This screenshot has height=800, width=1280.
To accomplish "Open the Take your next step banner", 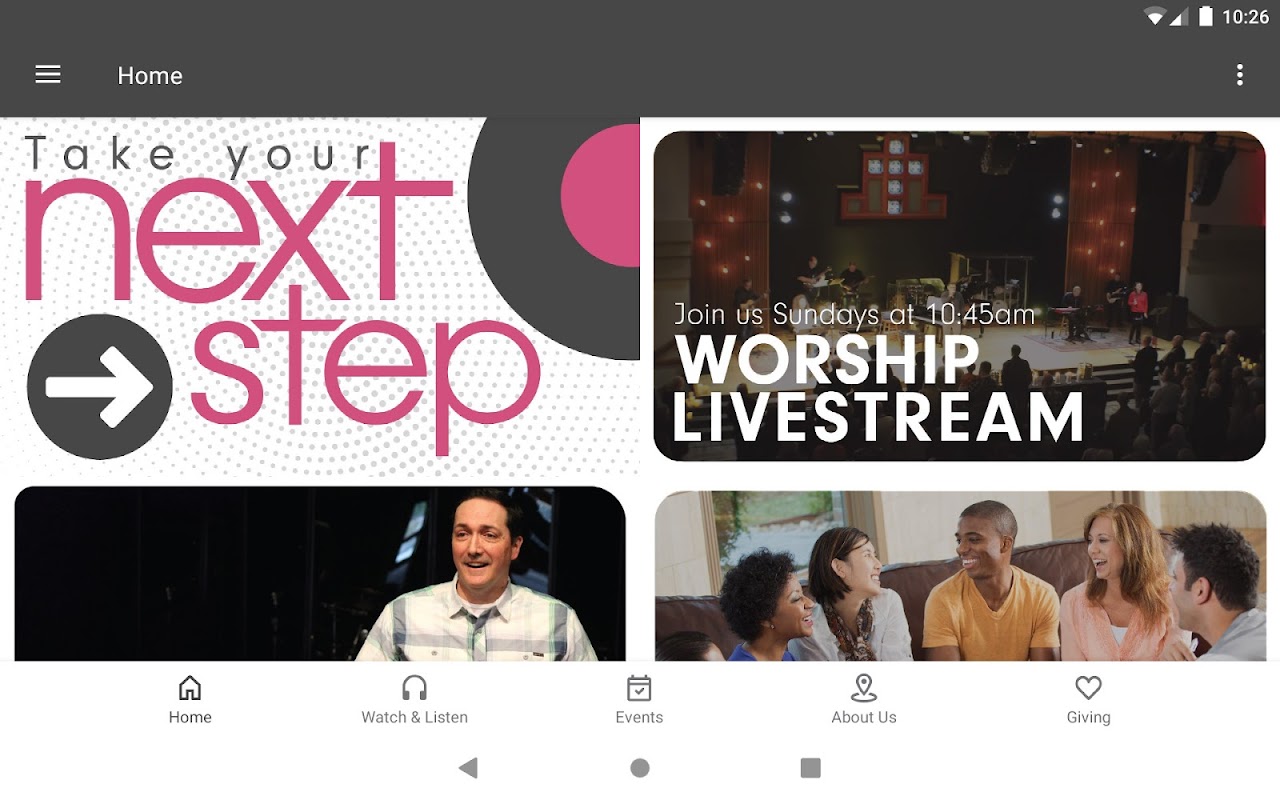I will (x=320, y=296).
